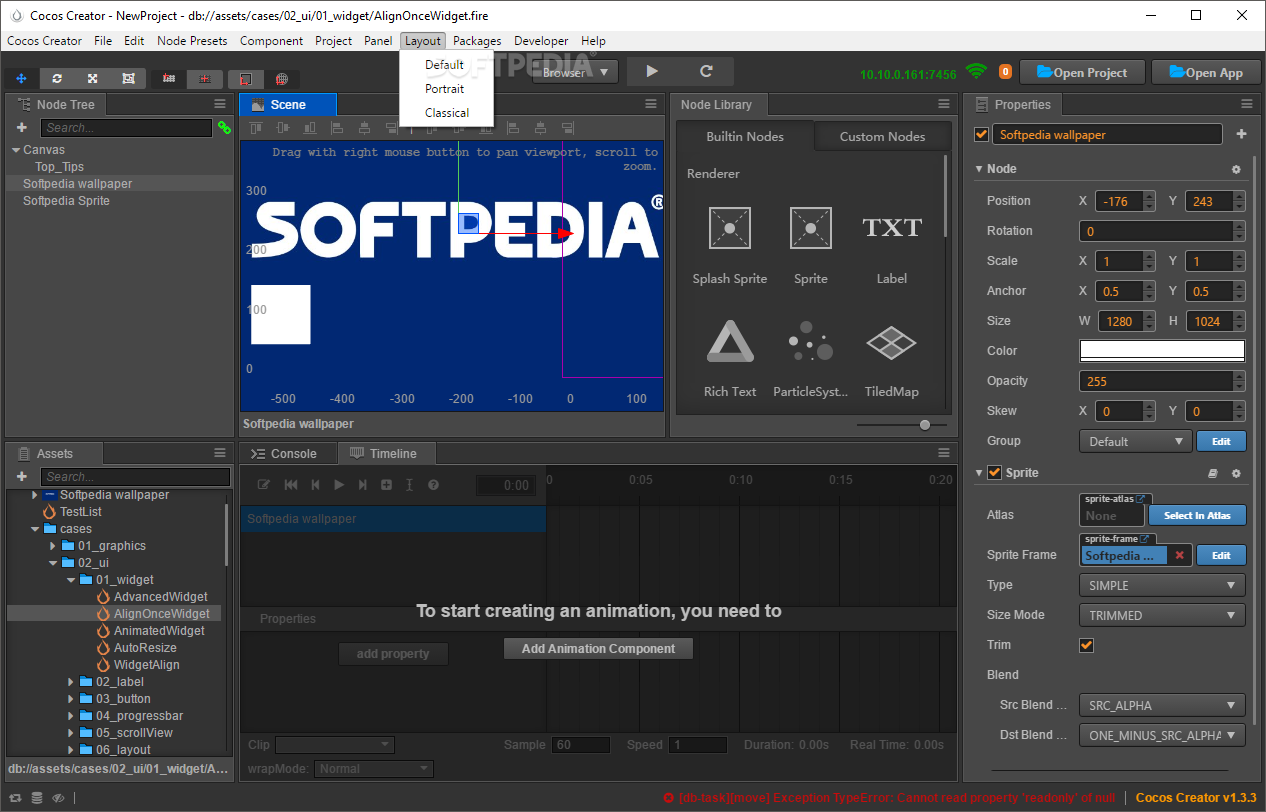Viewport: 1266px width, 812px height.
Task: Click Sprite component gear icon
Action: tap(1236, 474)
